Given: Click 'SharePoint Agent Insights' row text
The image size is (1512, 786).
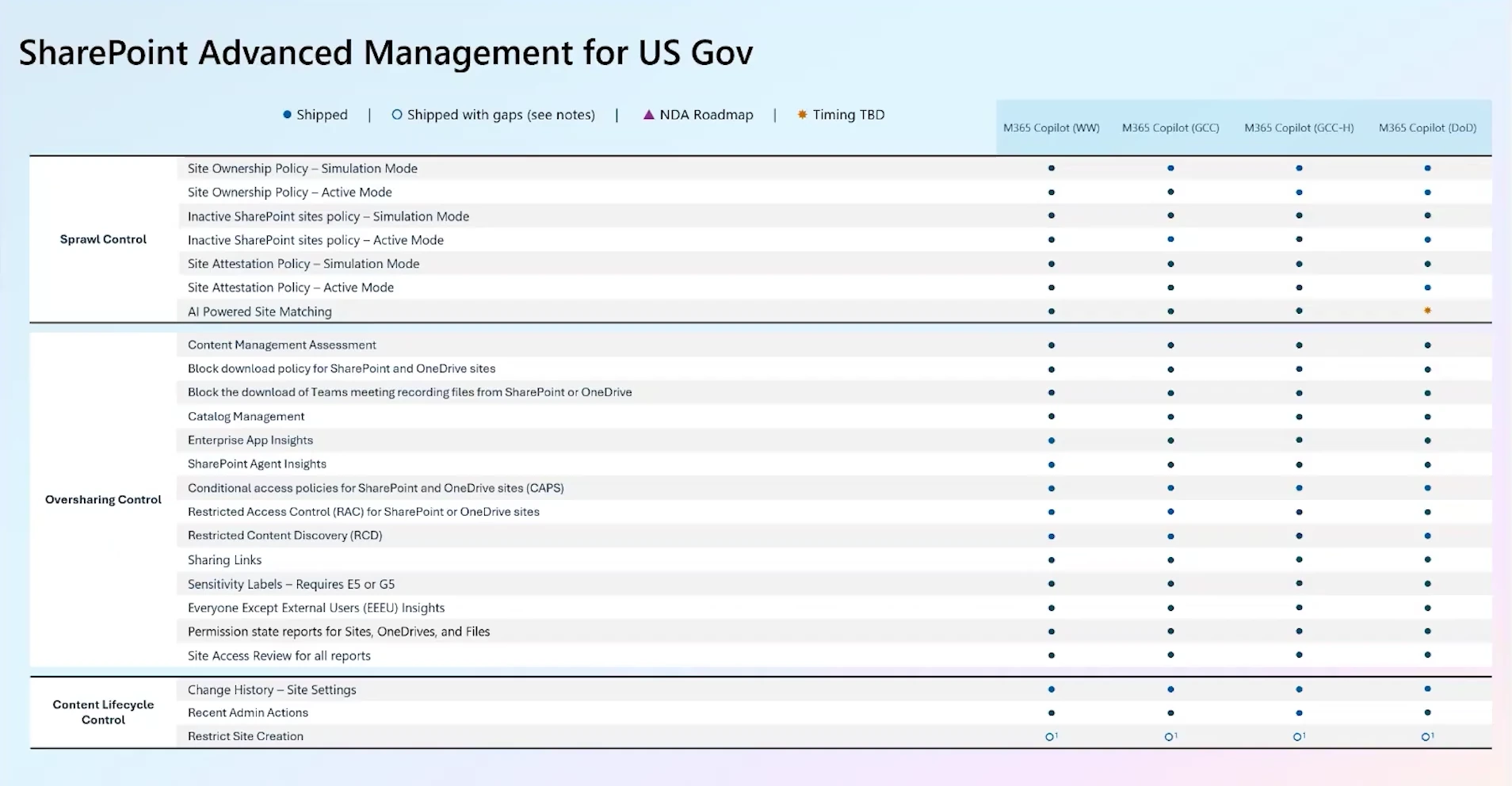Looking at the screenshot, I should (x=257, y=464).
